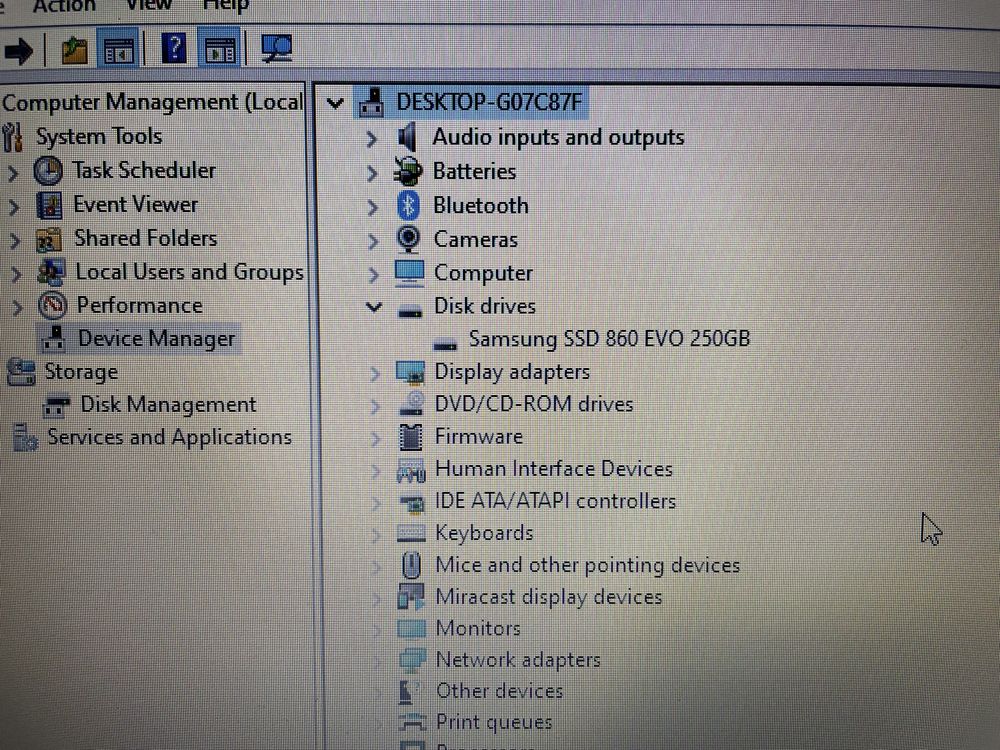Click the Event Viewer icon

(49, 205)
